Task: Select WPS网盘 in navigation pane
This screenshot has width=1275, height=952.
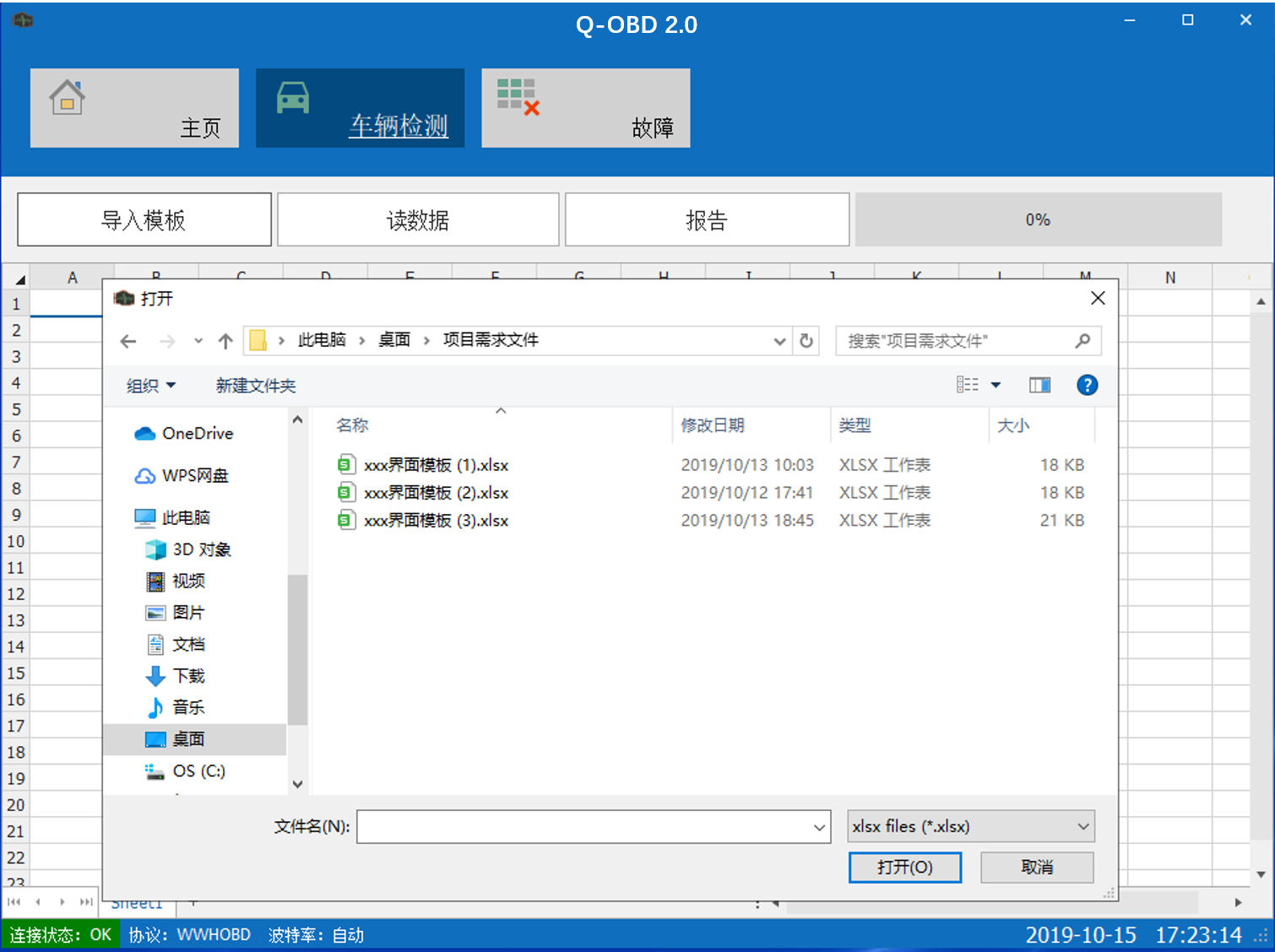Action: pos(182,475)
